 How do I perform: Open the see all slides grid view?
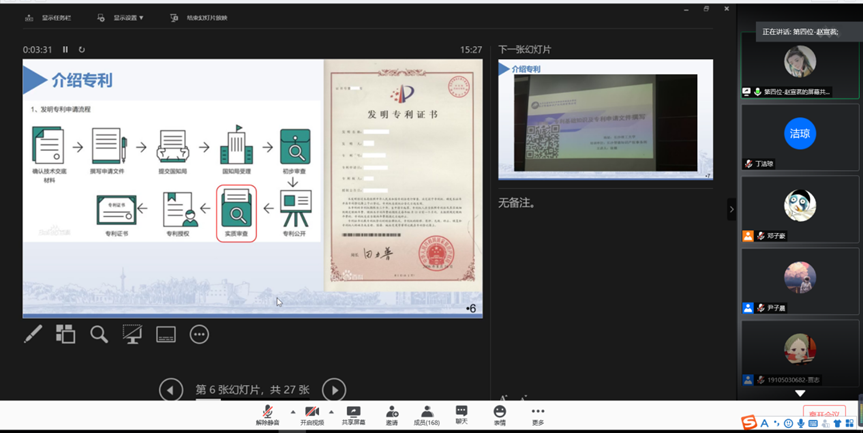[66, 335]
